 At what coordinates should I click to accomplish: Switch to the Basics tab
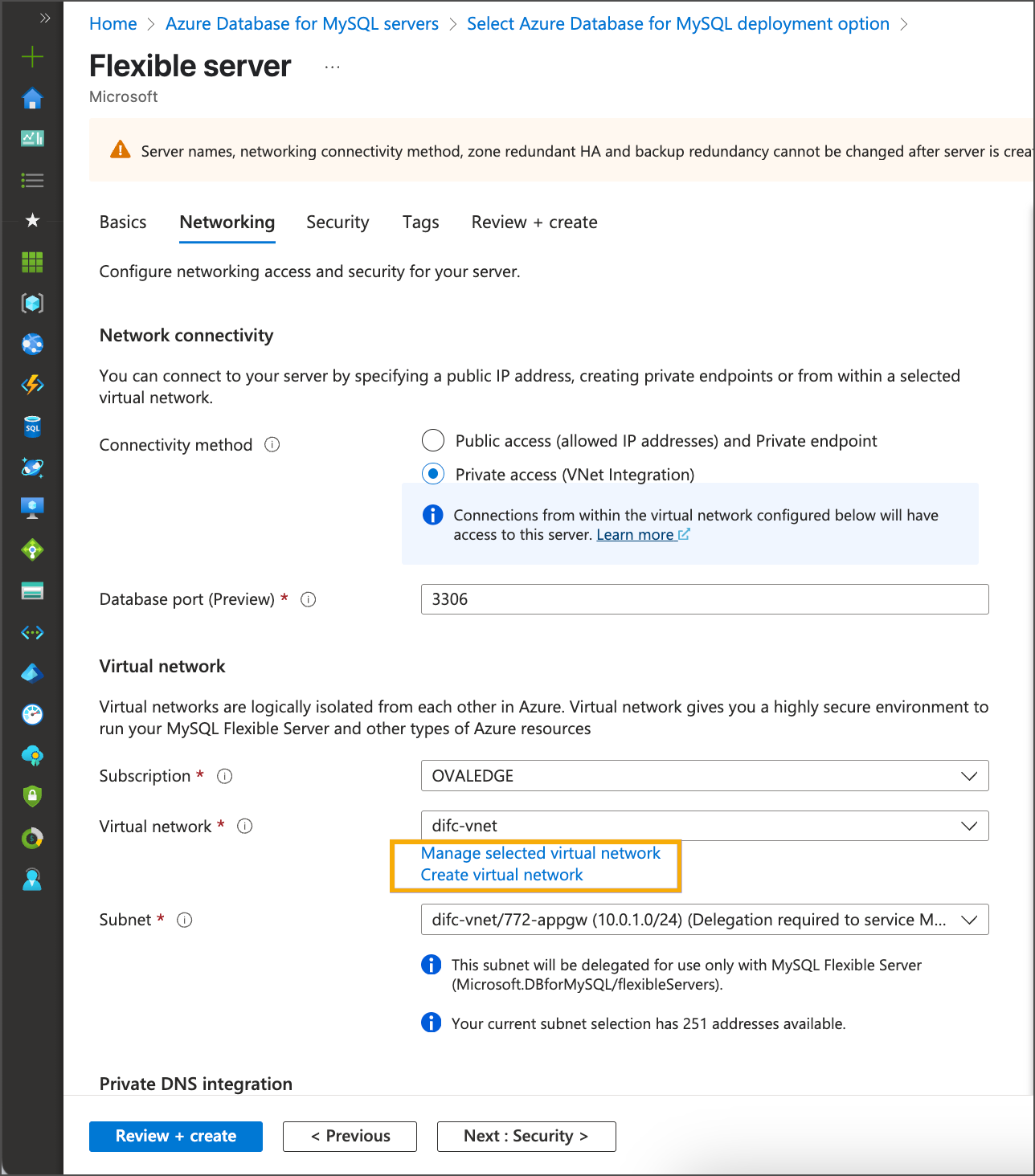(x=123, y=223)
